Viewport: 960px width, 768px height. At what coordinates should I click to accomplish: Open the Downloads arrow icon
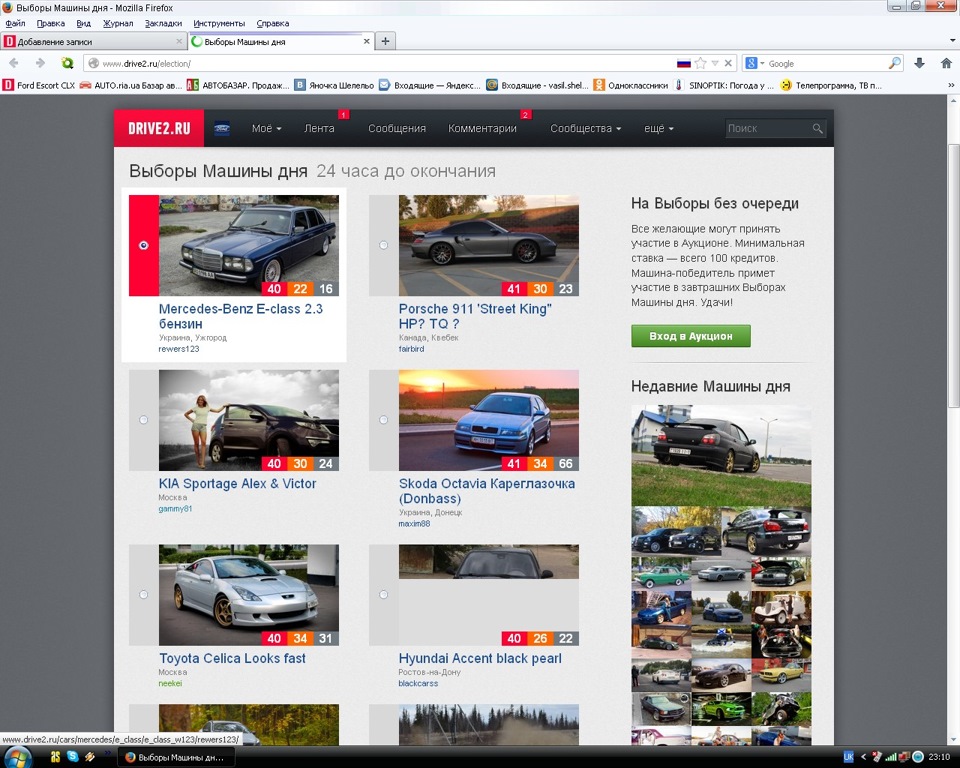(919, 63)
